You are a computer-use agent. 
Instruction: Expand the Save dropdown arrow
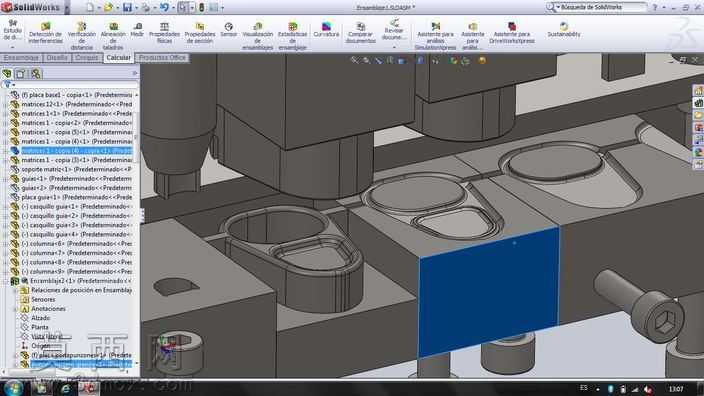(x=136, y=8)
